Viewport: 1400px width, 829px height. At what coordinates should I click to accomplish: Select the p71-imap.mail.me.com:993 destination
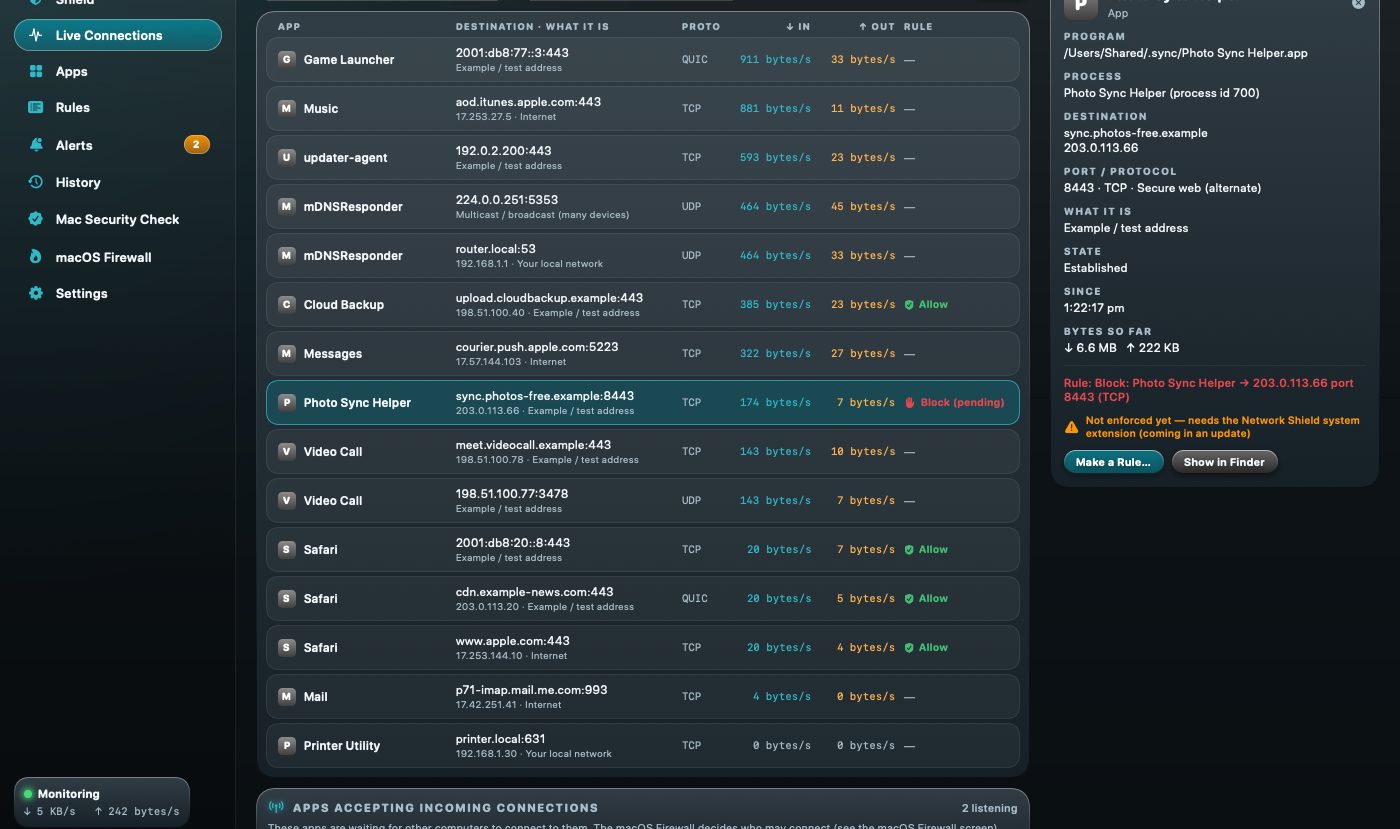tap(531, 690)
